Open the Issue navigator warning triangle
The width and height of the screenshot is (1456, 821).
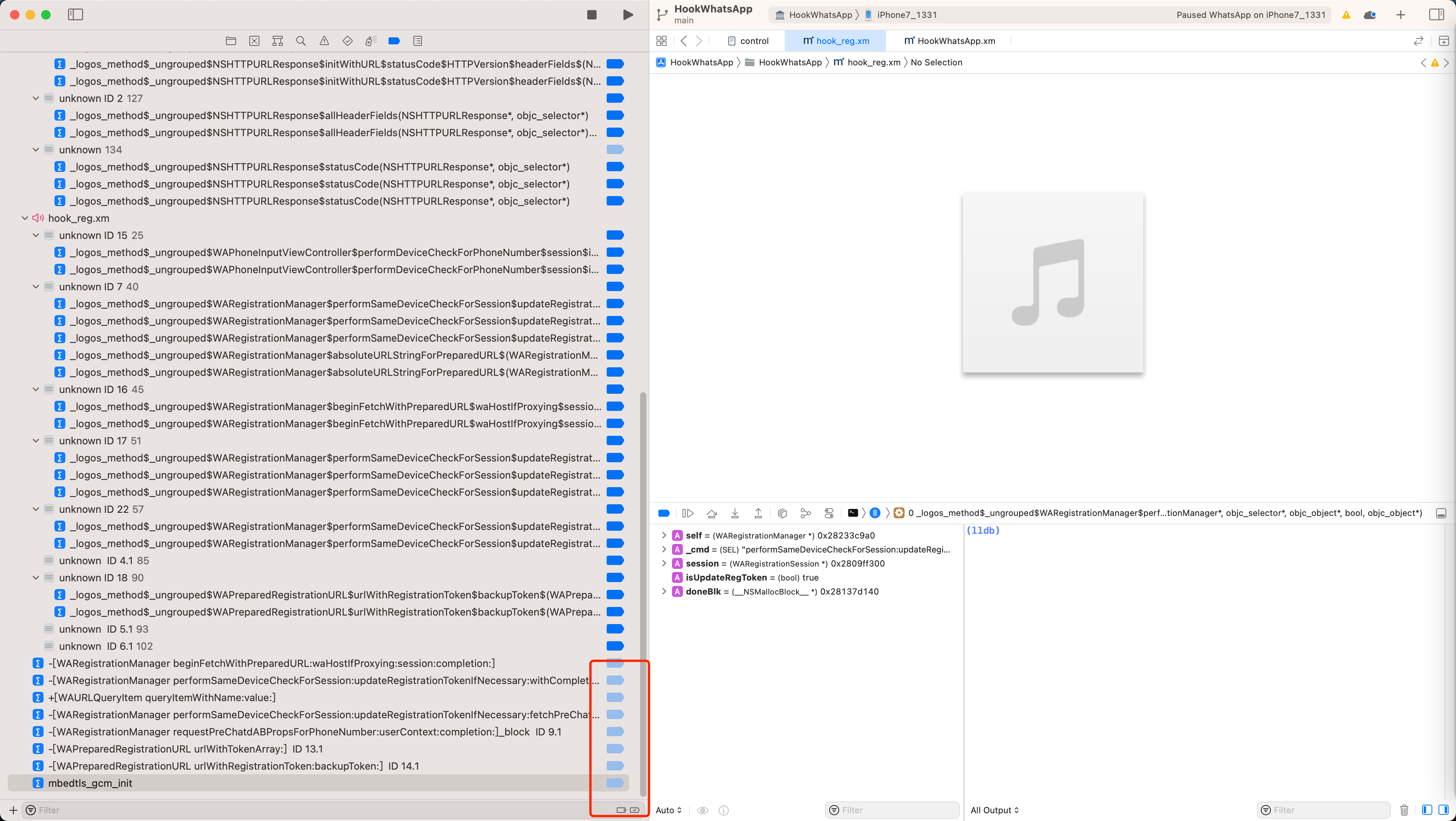pos(324,41)
